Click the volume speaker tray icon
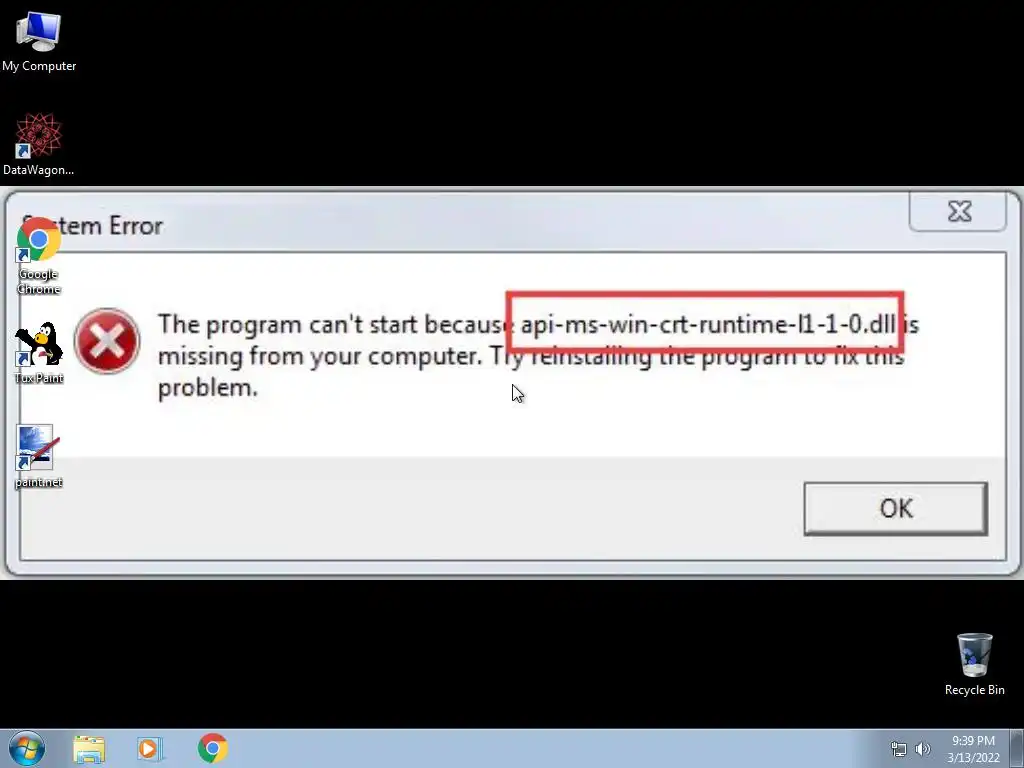 point(923,749)
